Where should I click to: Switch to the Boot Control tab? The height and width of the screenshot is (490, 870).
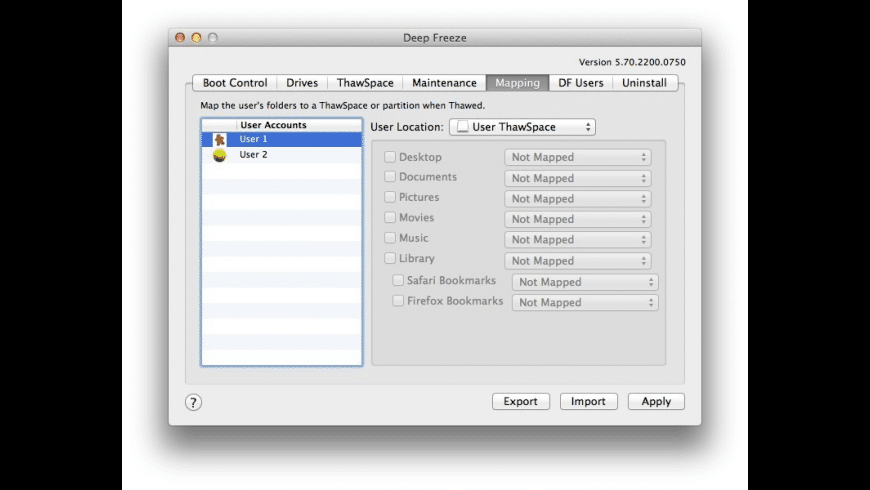235,83
